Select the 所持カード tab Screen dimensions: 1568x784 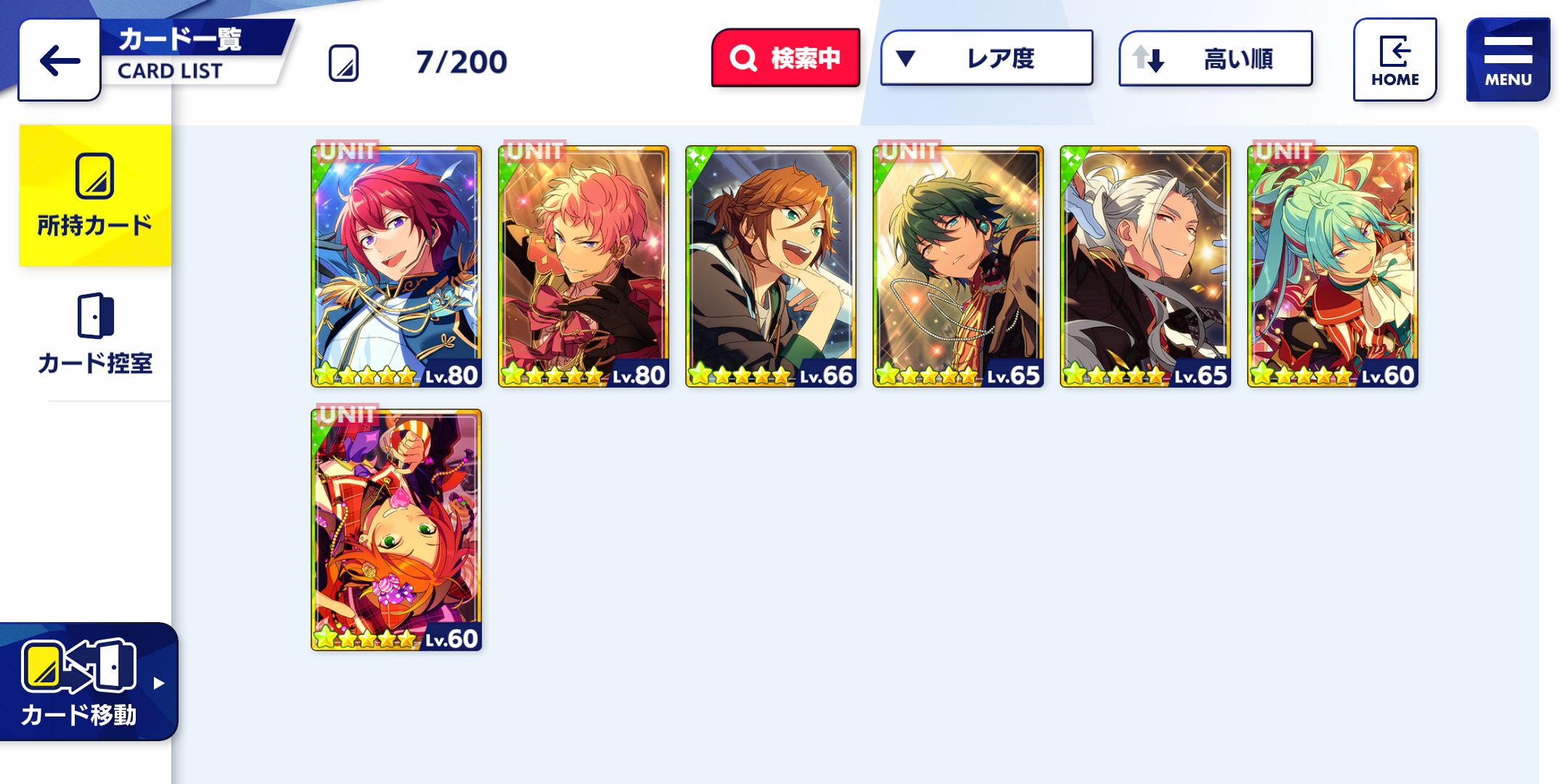tap(95, 196)
